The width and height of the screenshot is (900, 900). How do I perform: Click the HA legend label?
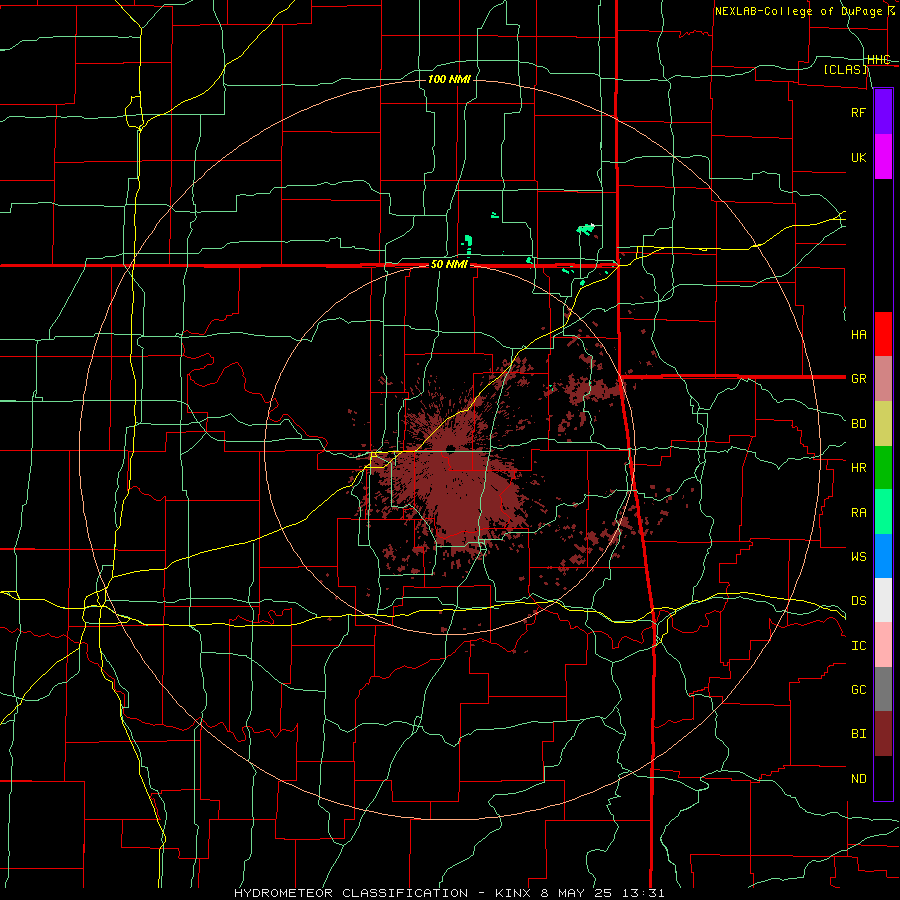(859, 334)
